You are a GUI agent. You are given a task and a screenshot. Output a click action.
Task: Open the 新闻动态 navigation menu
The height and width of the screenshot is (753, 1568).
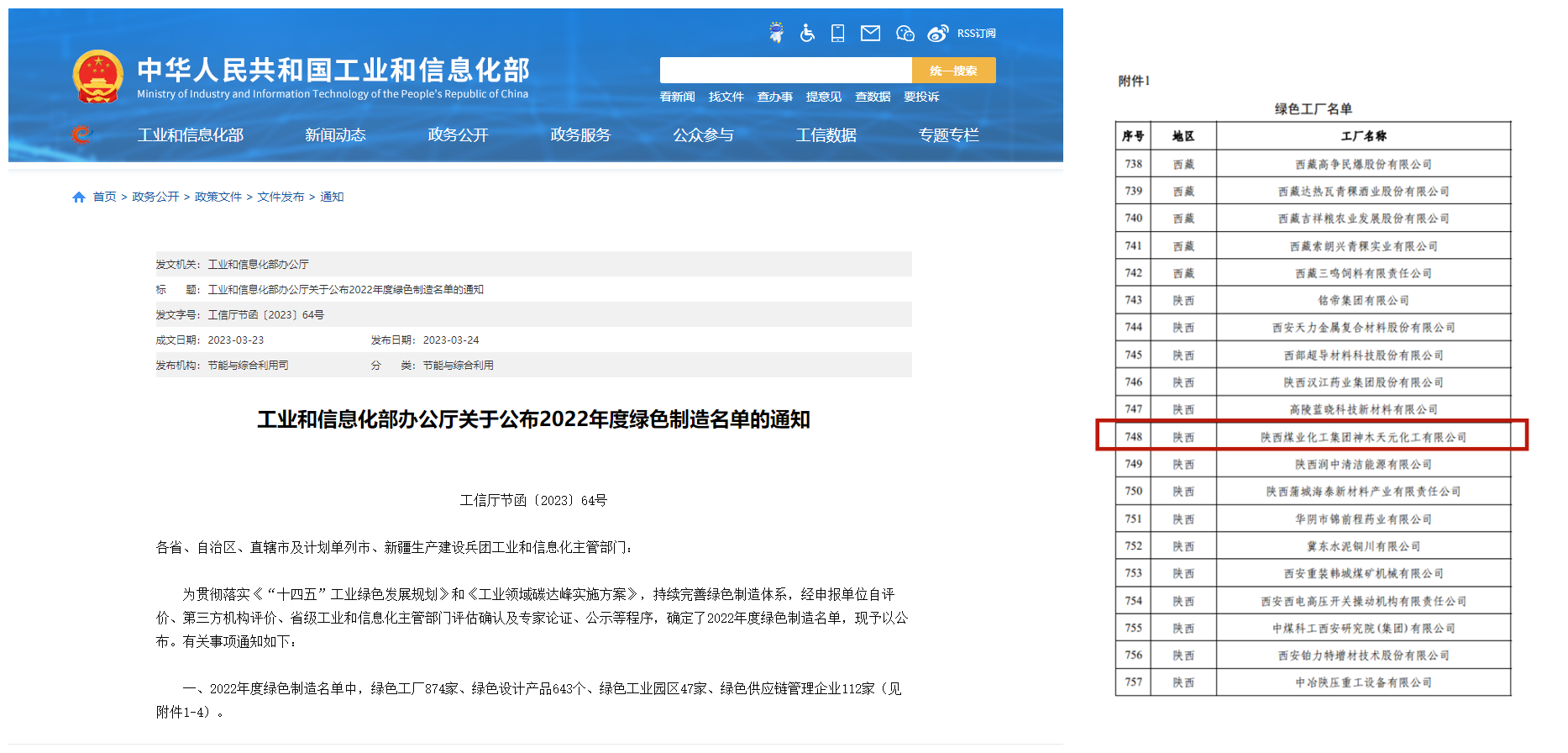pos(335,135)
